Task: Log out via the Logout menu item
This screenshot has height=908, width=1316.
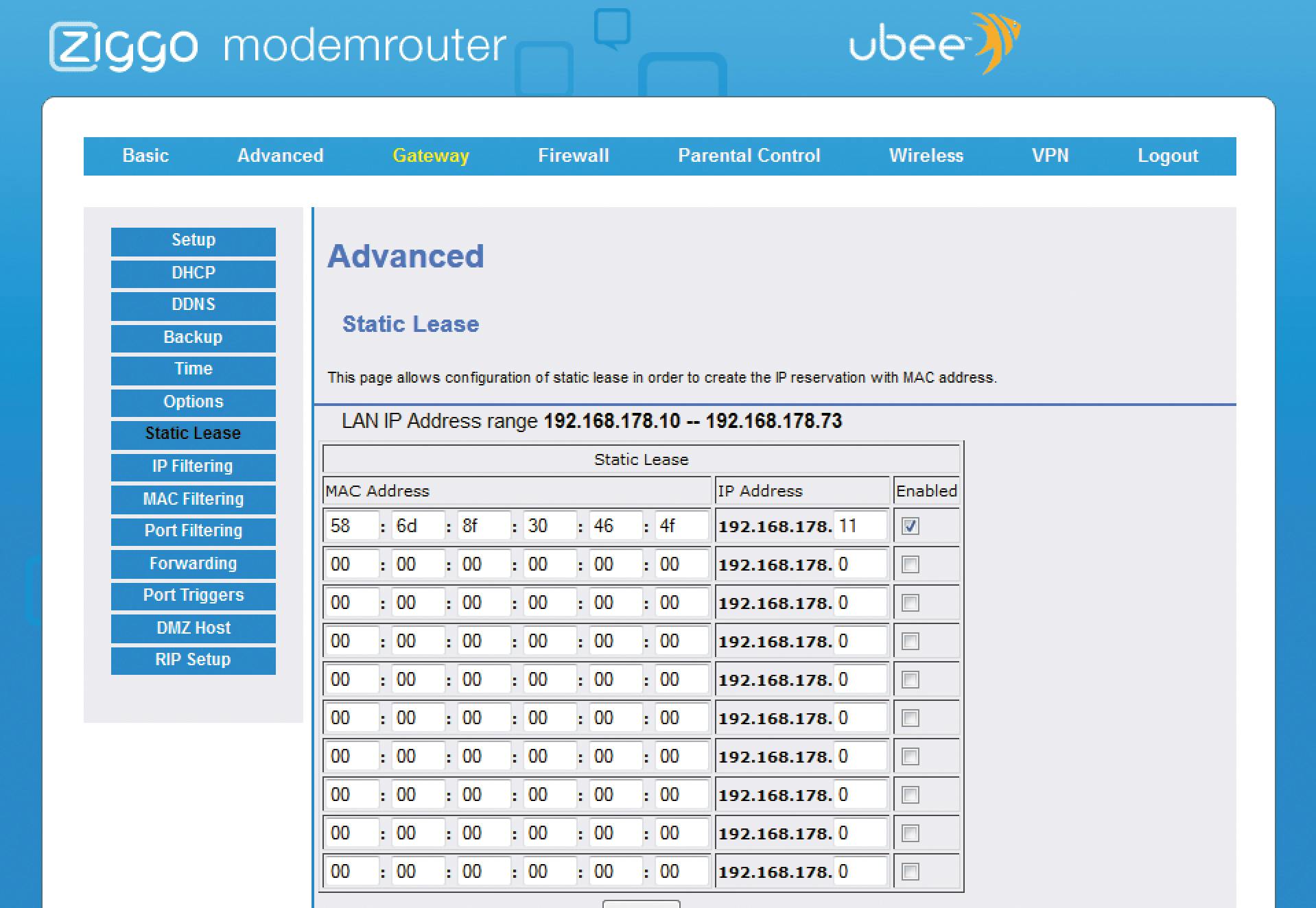Action: (x=1168, y=156)
